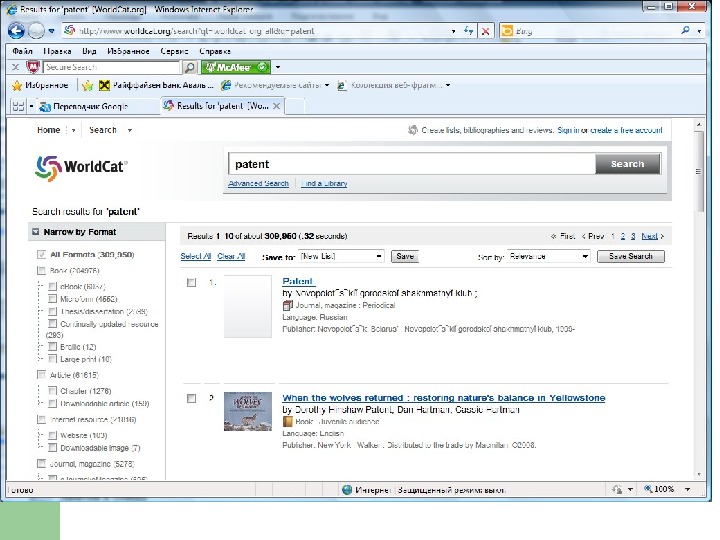720x540 pixels.
Task: Check the eBook checkbox
Action: (52, 287)
